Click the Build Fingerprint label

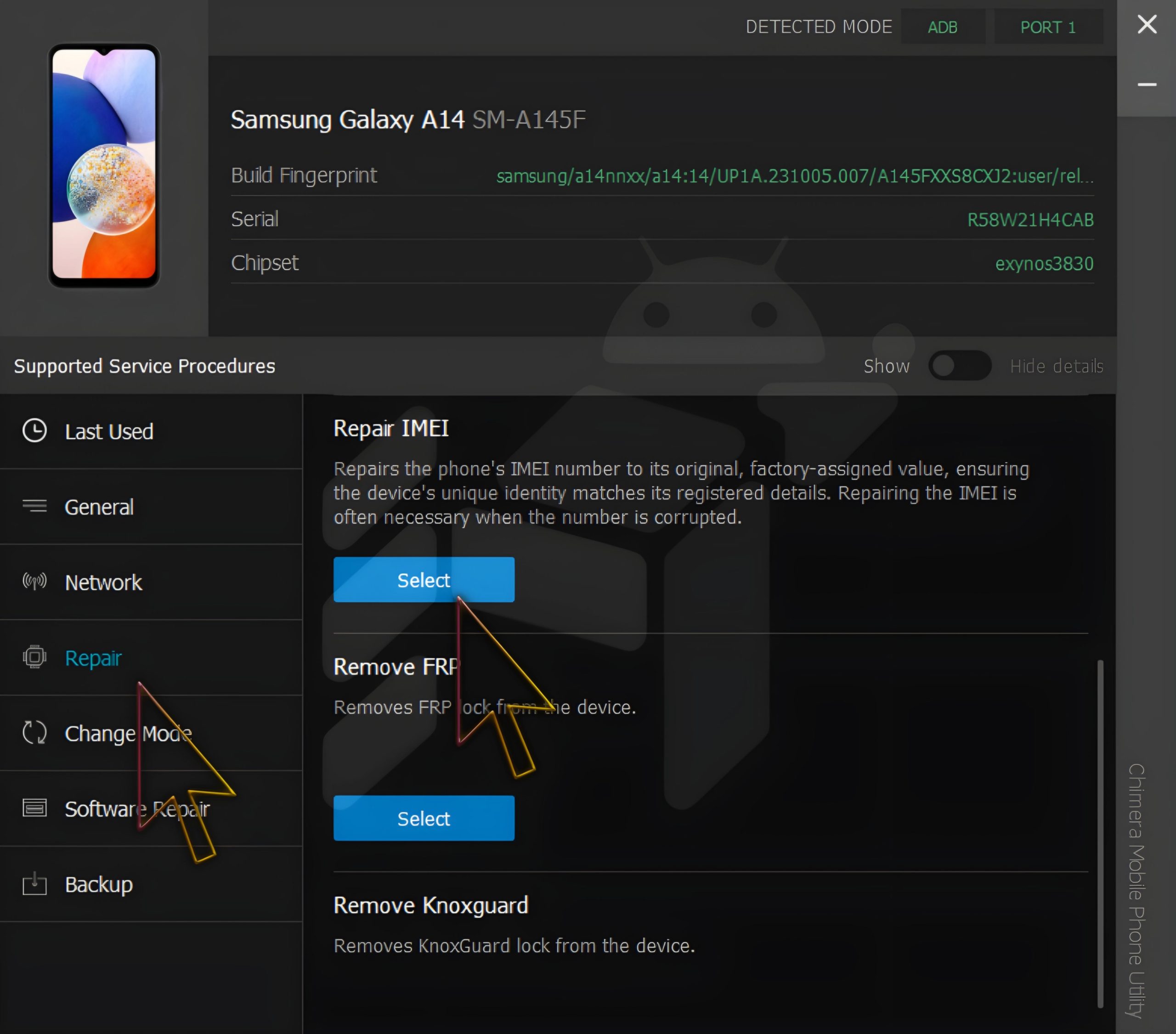[x=304, y=175]
